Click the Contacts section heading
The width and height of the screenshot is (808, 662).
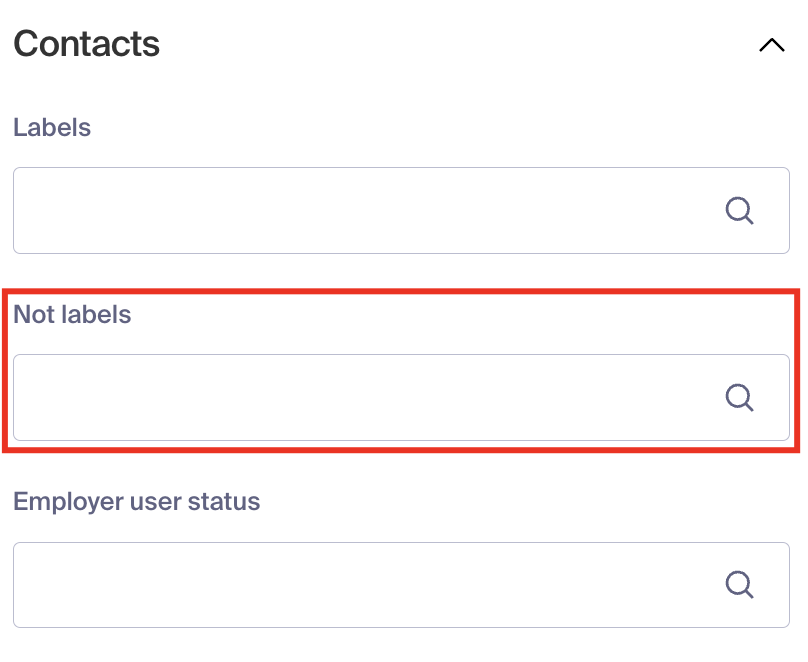tap(87, 44)
